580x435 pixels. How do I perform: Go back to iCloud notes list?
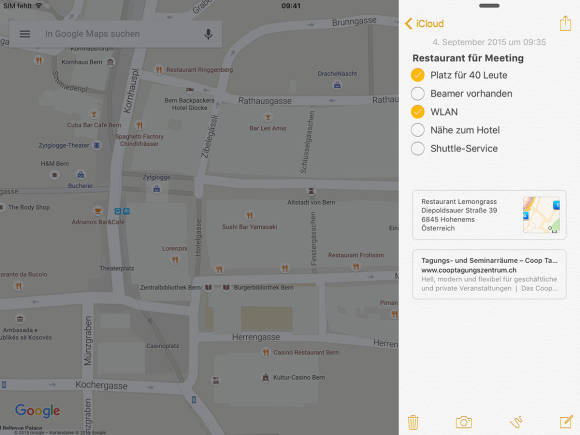(425, 24)
